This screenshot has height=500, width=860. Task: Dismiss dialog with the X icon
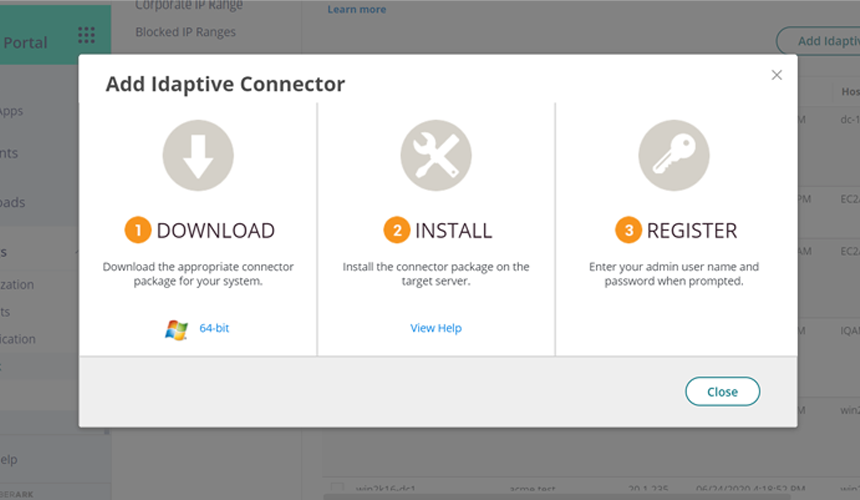click(x=777, y=75)
